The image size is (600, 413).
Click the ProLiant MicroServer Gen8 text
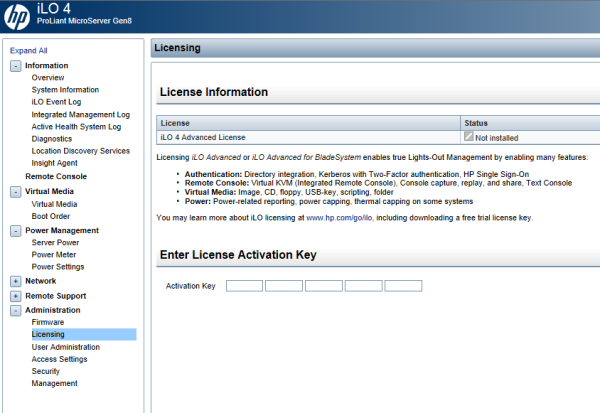click(84, 21)
